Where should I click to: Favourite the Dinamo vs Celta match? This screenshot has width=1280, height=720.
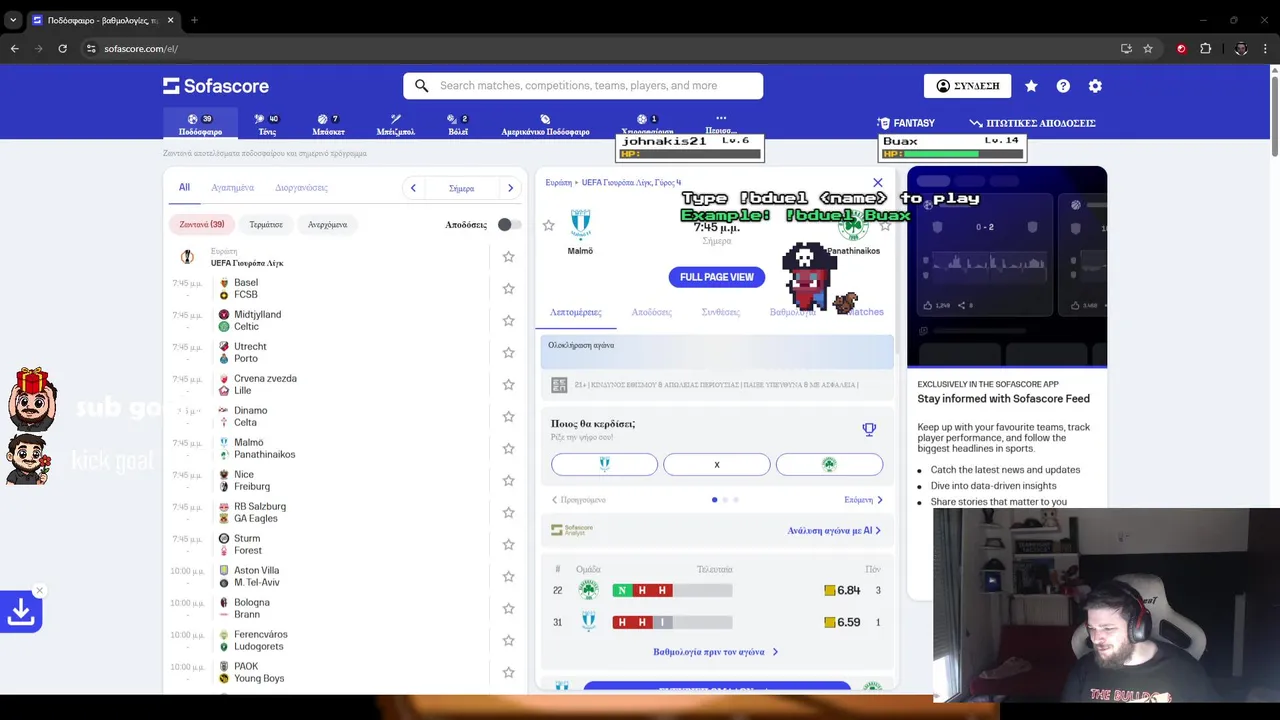[x=508, y=417]
